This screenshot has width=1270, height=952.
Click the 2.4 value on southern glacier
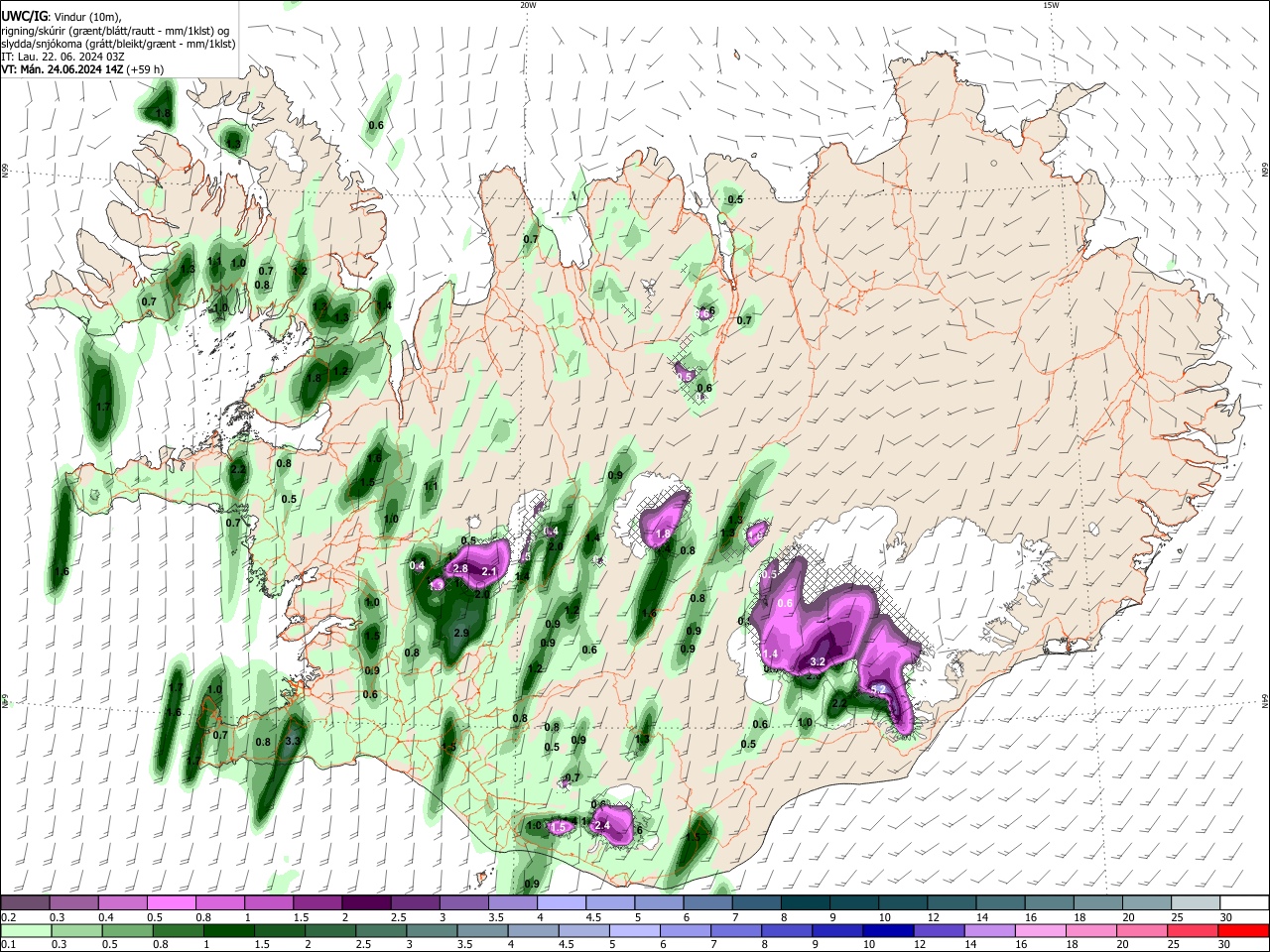(x=601, y=825)
